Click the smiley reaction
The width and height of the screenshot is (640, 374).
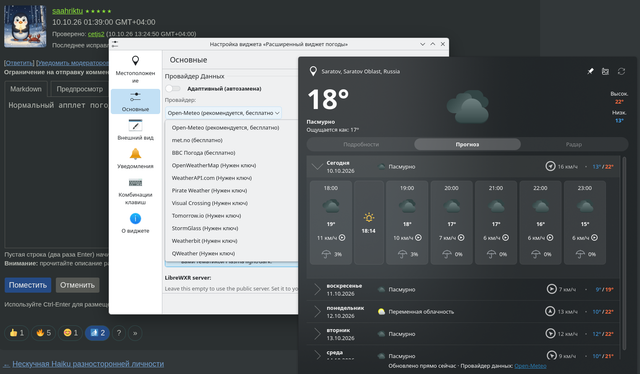pyautogui.click(x=70, y=333)
